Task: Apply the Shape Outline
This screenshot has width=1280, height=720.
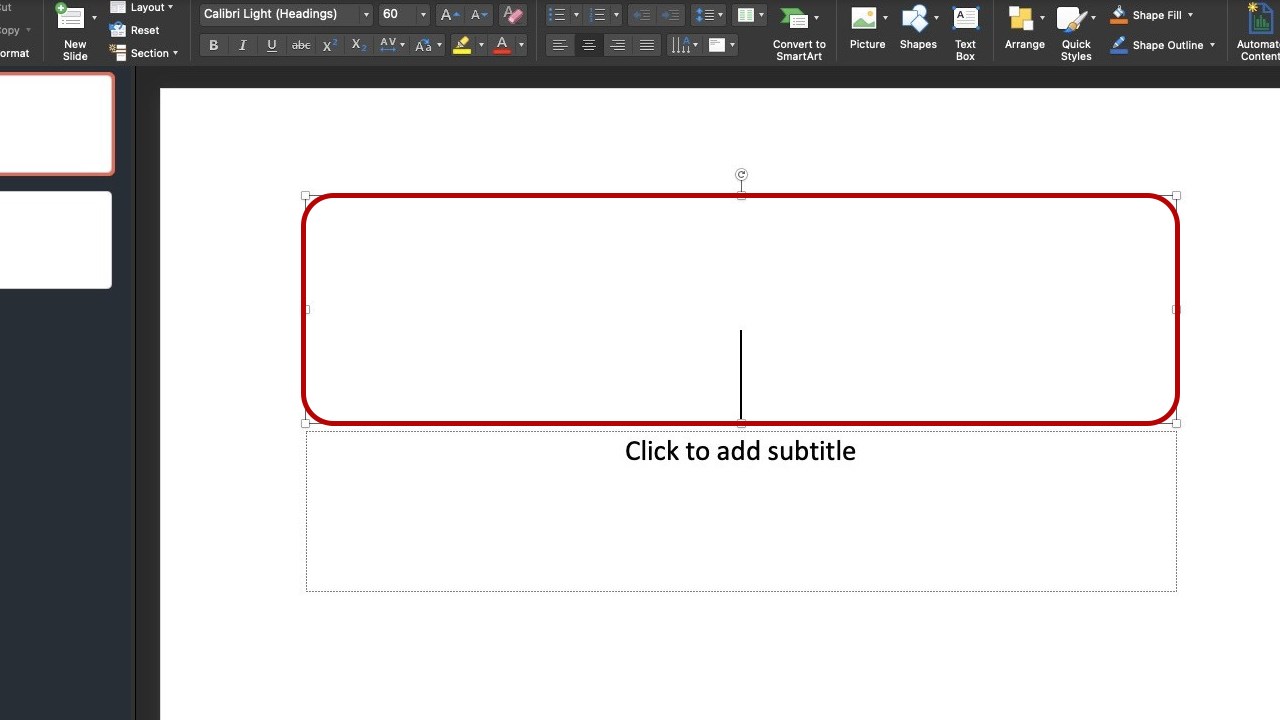Action: tap(1157, 45)
